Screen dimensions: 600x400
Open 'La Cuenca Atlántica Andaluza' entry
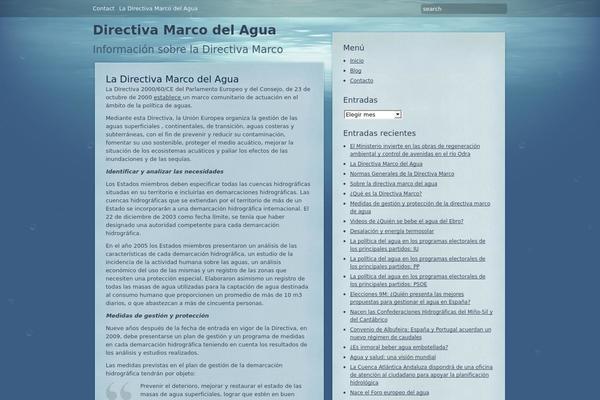click(x=421, y=375)
